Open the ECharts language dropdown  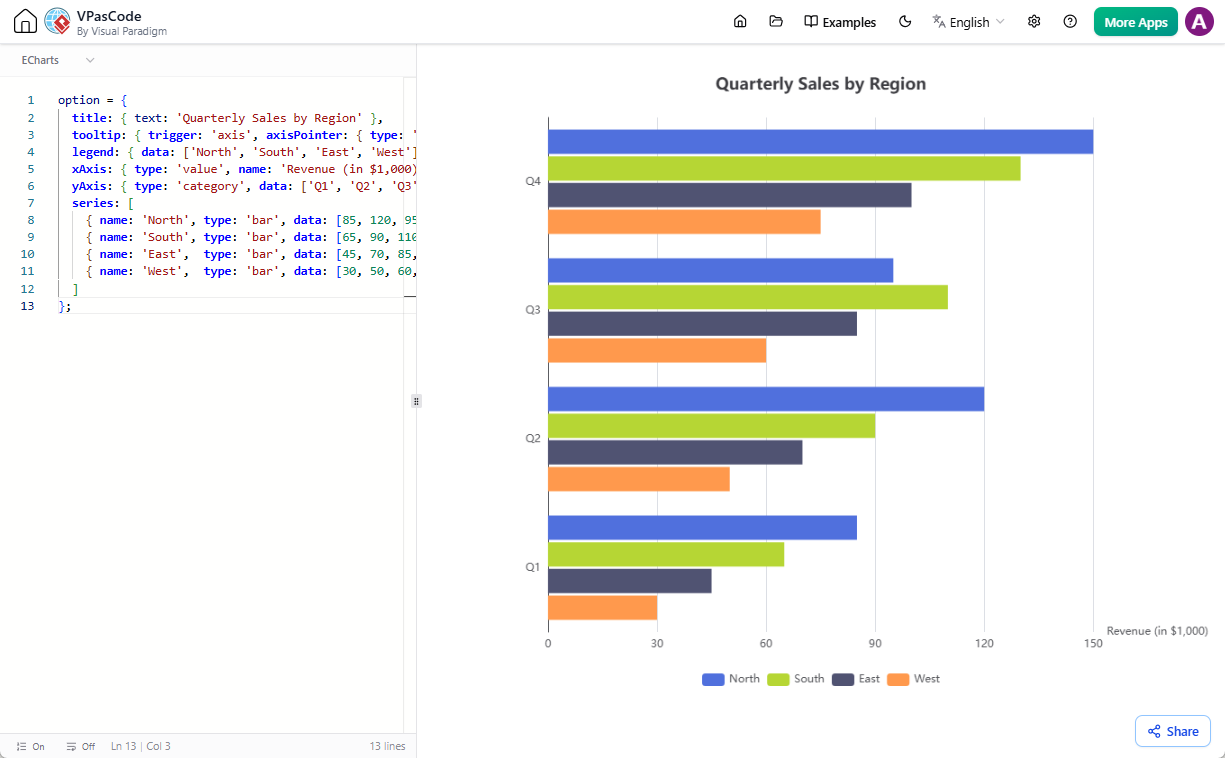click(x=58, y=60)
